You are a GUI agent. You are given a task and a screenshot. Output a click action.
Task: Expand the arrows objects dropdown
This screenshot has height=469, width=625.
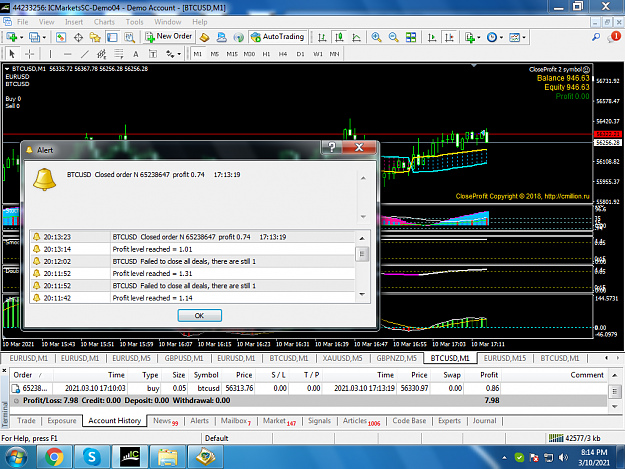pos(179,54)
